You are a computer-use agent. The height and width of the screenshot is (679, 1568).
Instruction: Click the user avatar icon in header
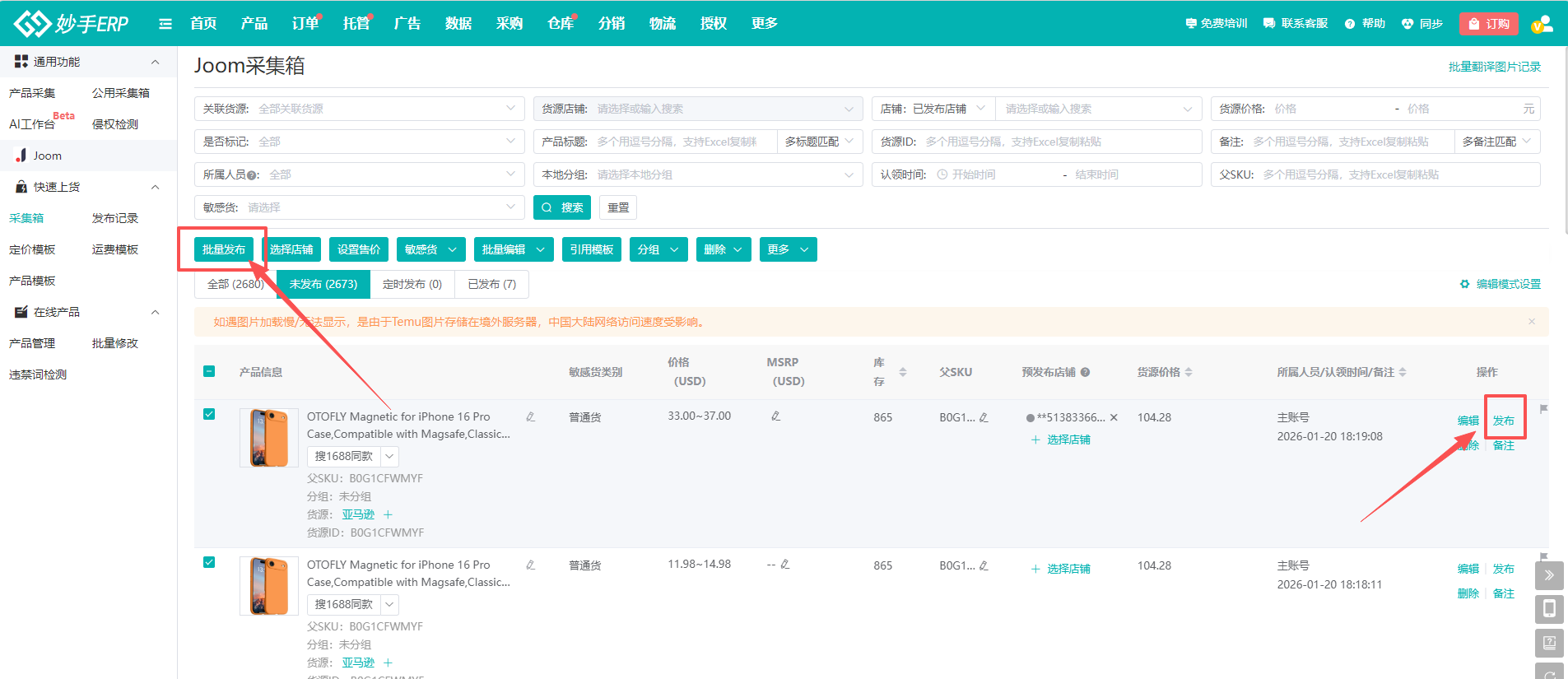[x=1542, y=24]
